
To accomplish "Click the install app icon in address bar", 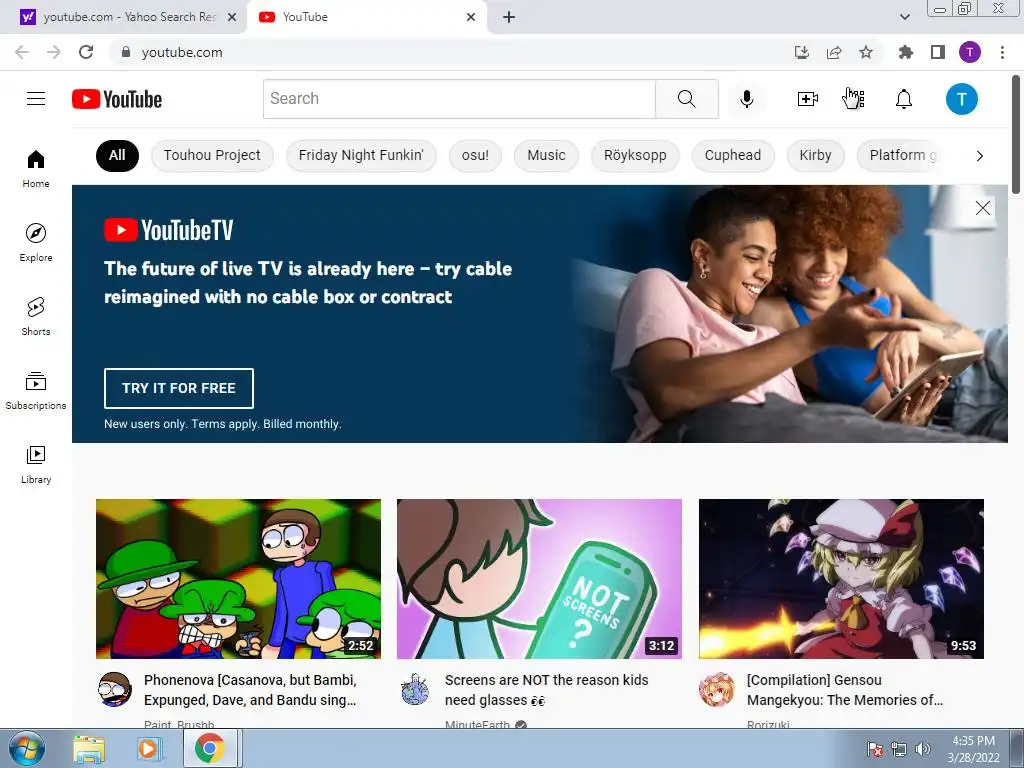I will (x=802, y=52).
